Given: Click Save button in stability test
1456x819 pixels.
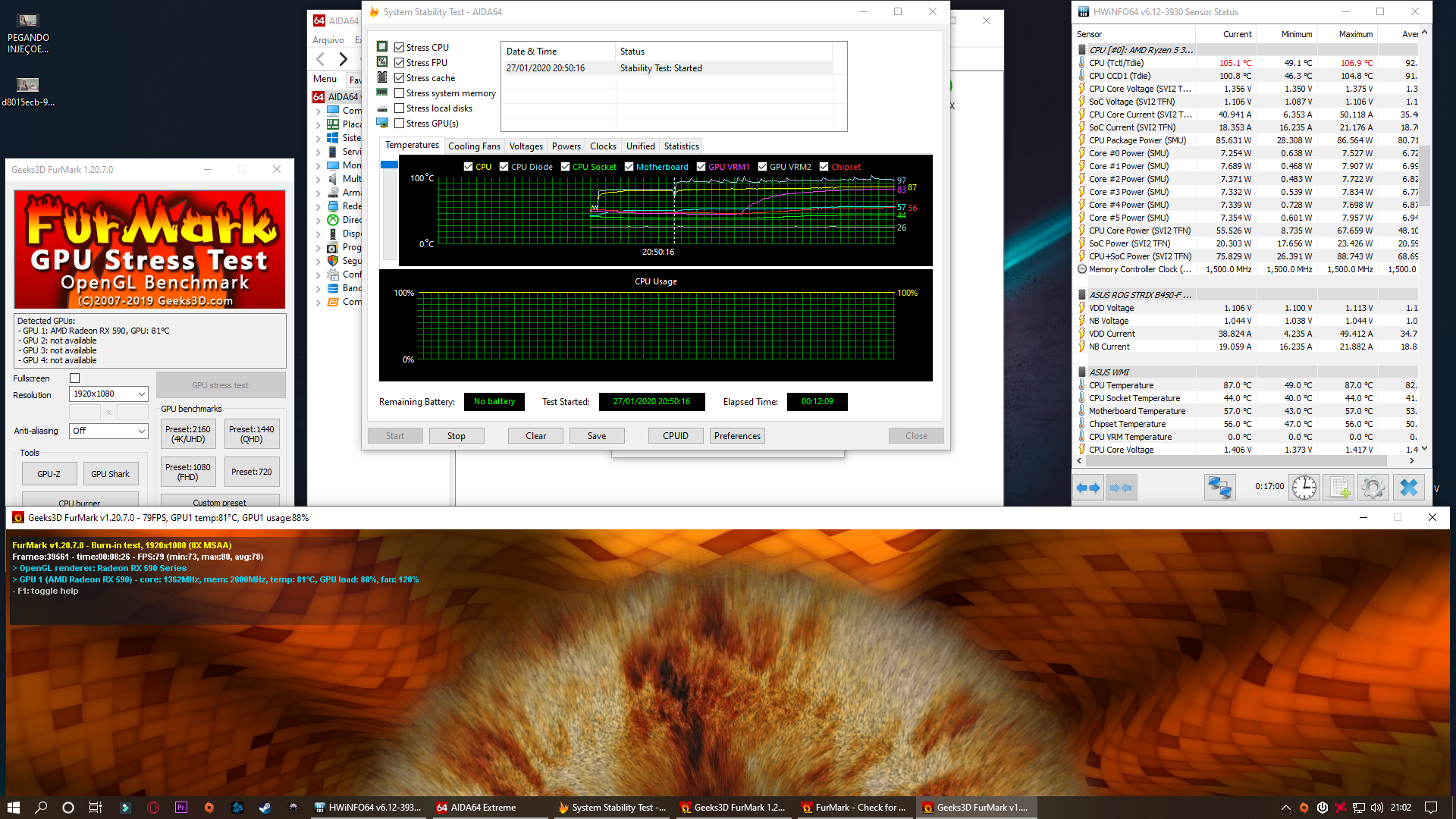Looking at the screenshot, I should click(597, 436).
